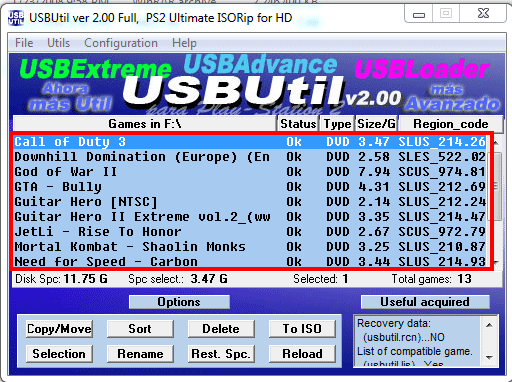Viewport: 512px width, 382px height.
Task: Click the Recovery data (usbutil.rcn) text
Action: point(401,330)
